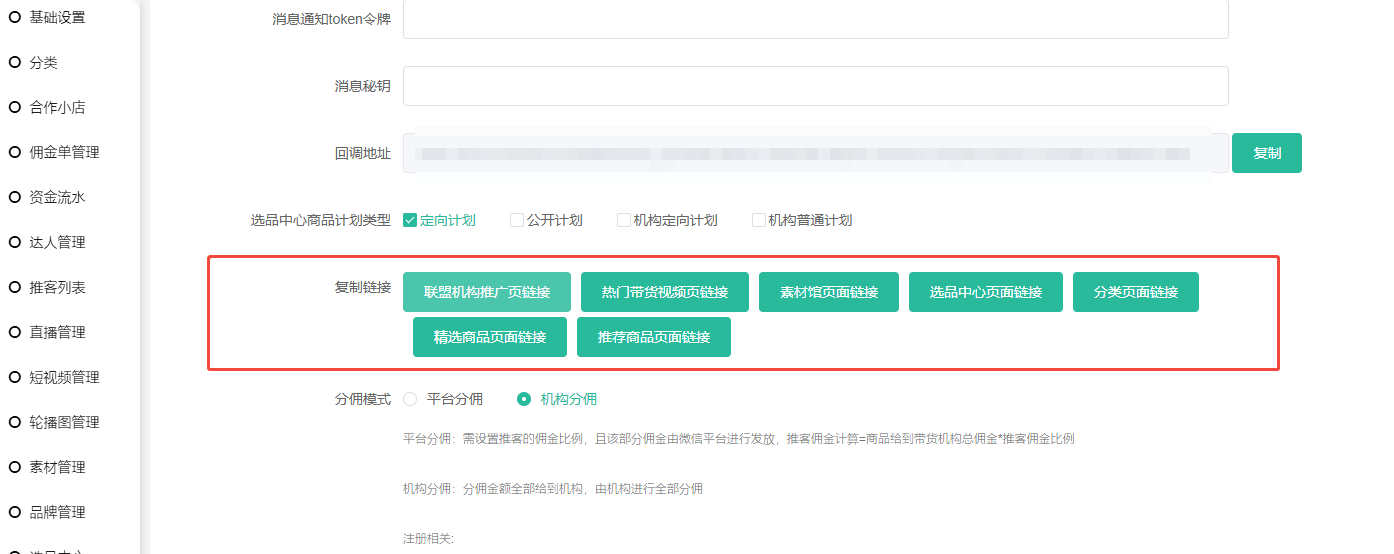Copy the 素材馆页面链接
The image size is (1394, 554).
click(x=829, y=292)
